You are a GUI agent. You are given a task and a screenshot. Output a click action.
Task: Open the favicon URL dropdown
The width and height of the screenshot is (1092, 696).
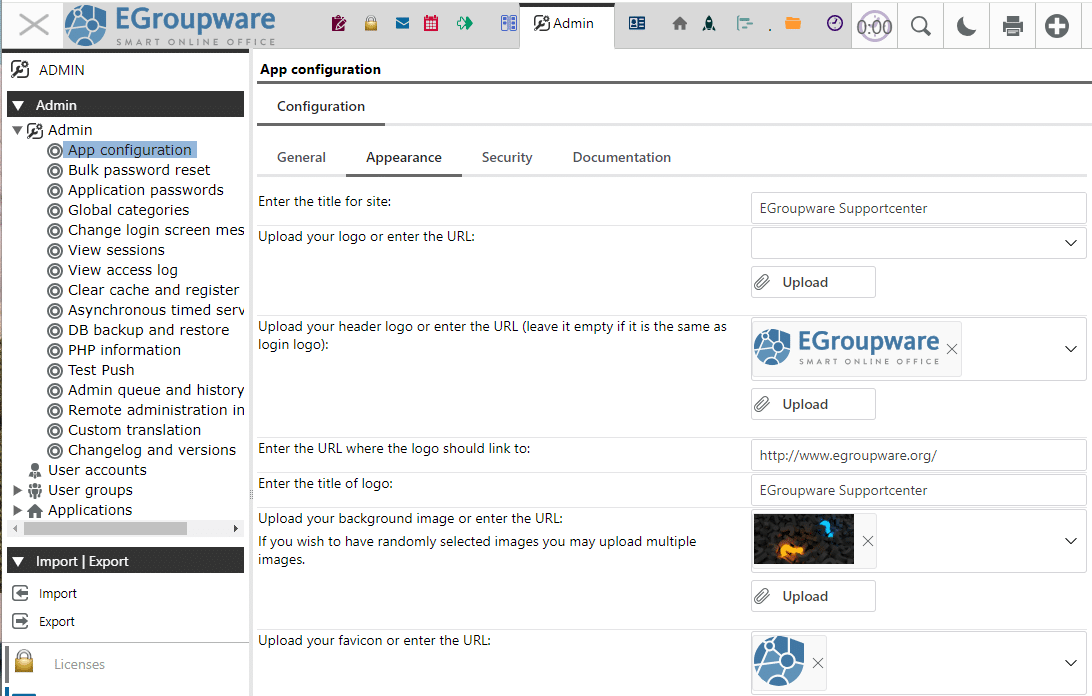1070,663
